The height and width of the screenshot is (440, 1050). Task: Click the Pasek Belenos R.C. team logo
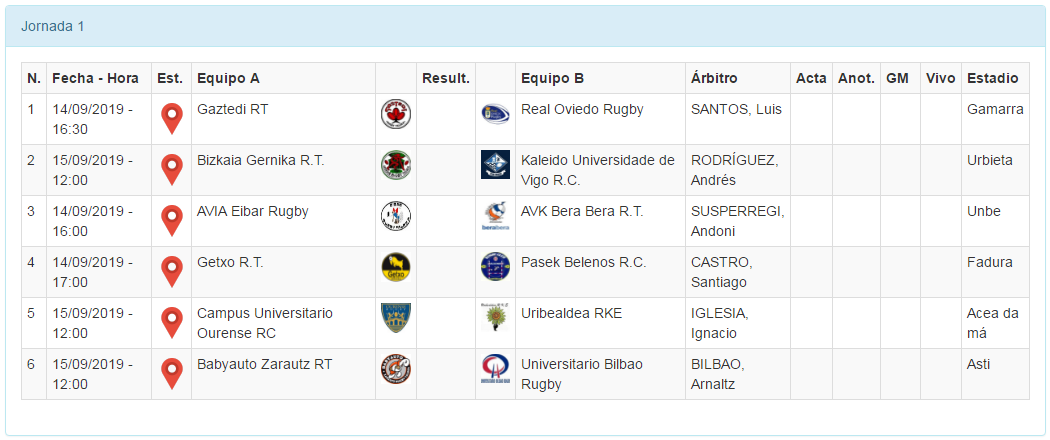pyautogui.click(x=495, y=267)
